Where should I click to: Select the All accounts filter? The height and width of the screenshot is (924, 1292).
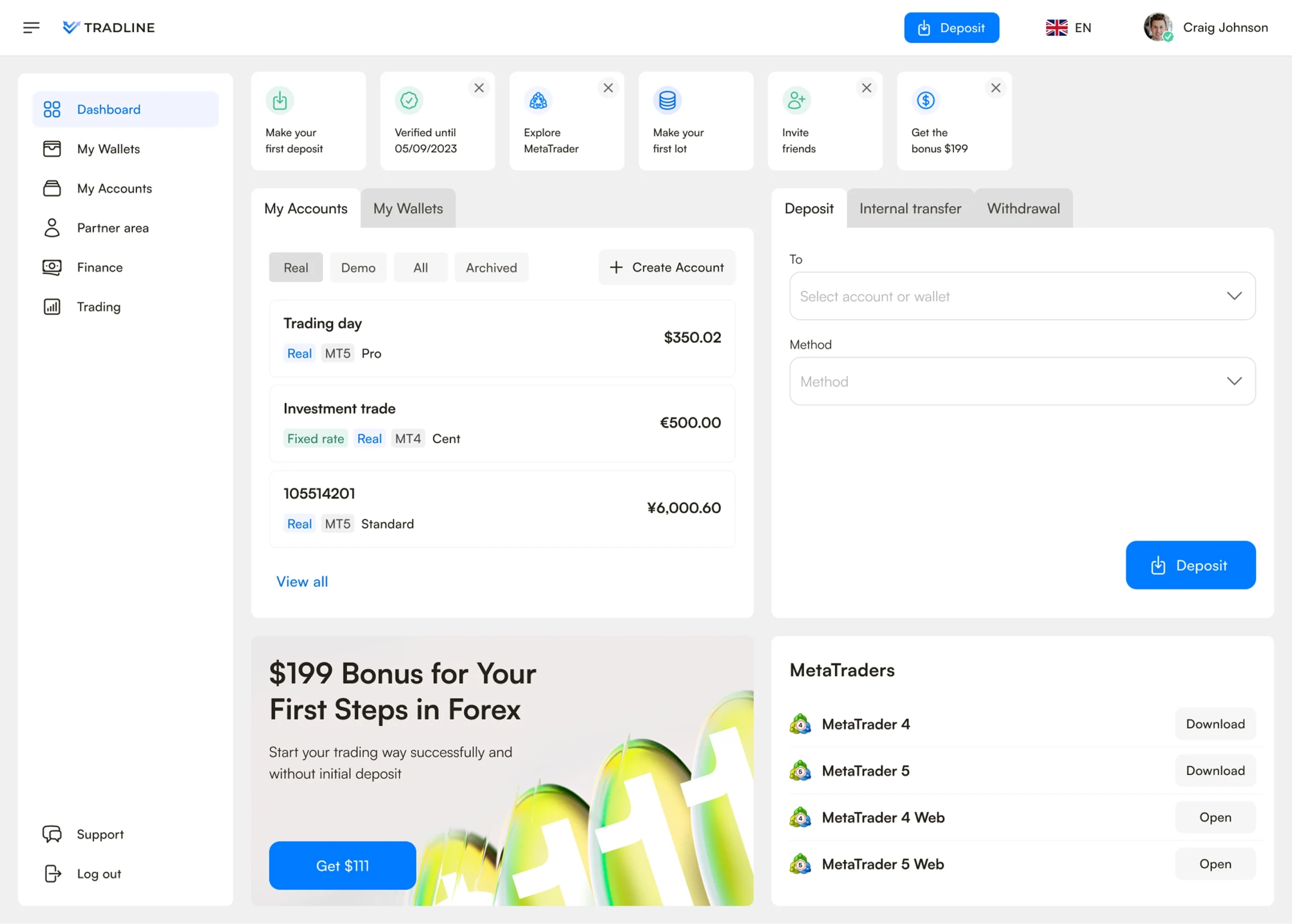420,267
